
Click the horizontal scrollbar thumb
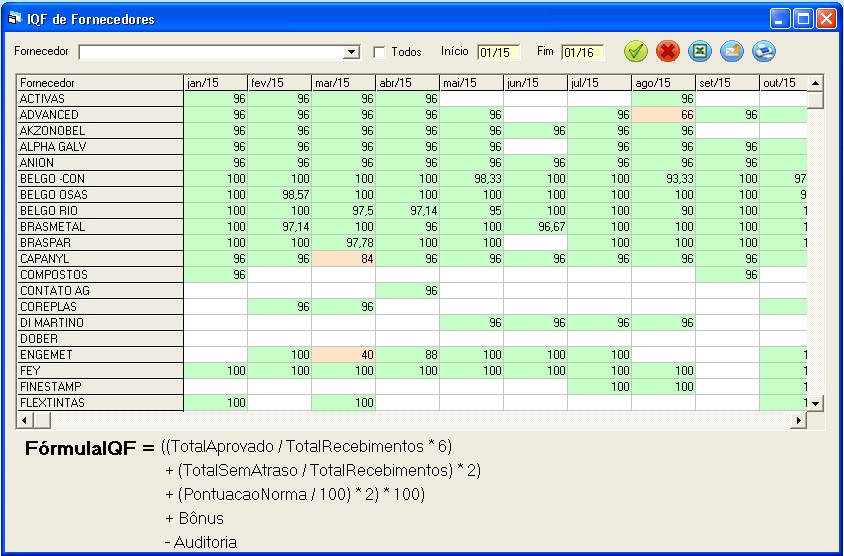pyautogui.click(x=41, y=420)
